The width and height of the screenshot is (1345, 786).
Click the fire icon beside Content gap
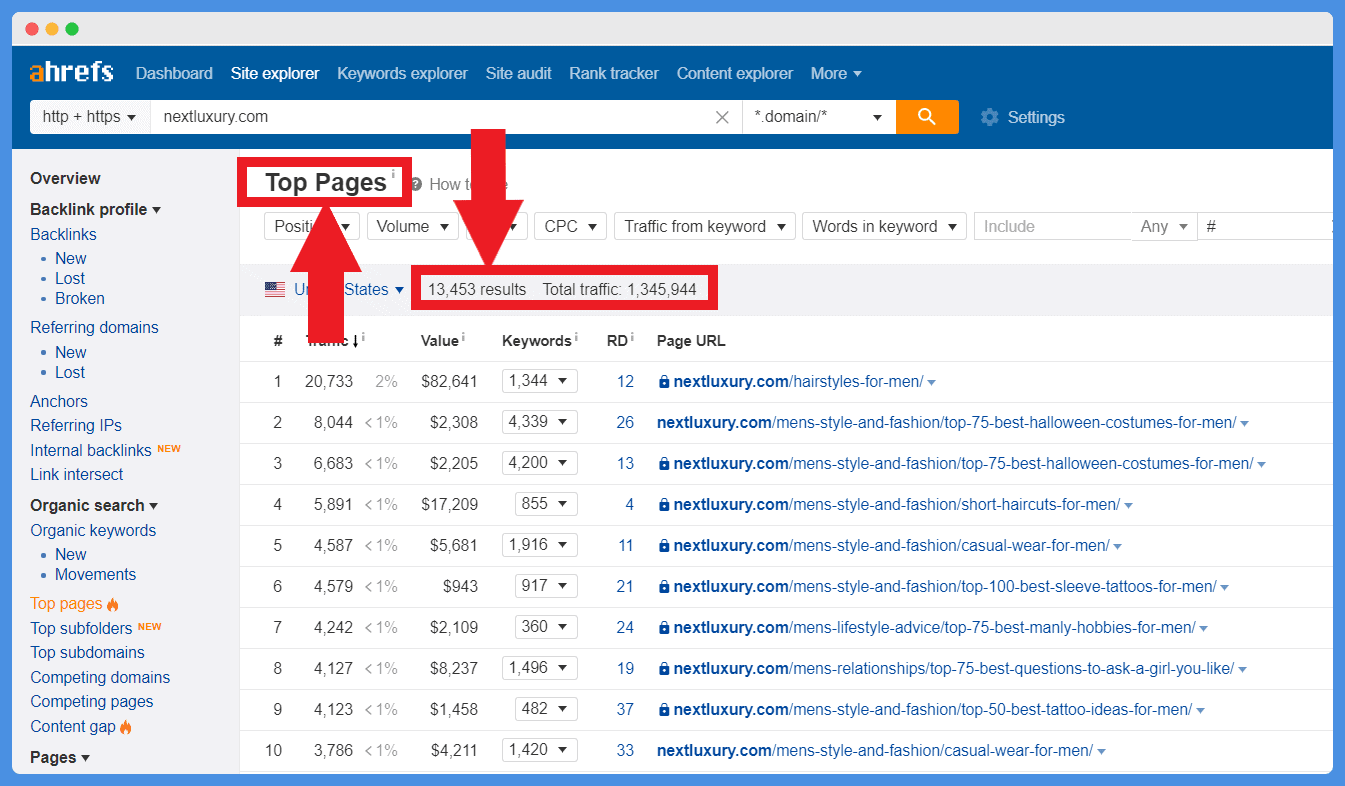[x=126, y=727]
